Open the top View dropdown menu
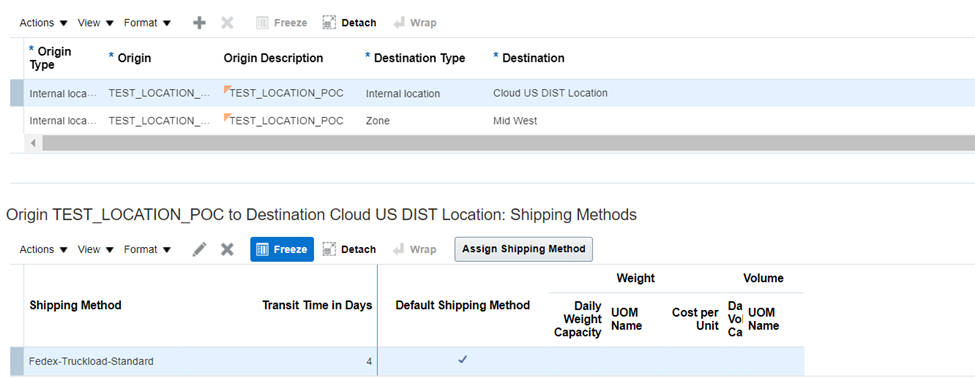The width and height of the screenshot is (975, 378). [x=96, y=23]
